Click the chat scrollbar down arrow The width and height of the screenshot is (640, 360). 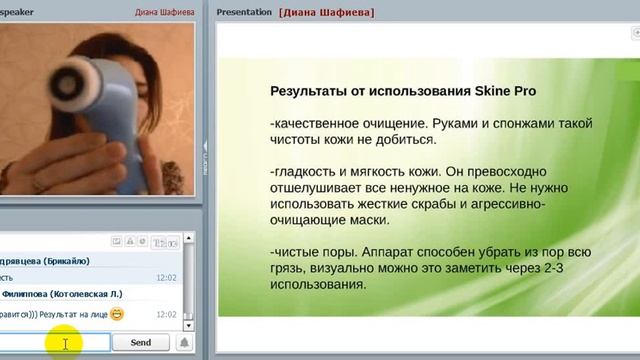point(189,325)
